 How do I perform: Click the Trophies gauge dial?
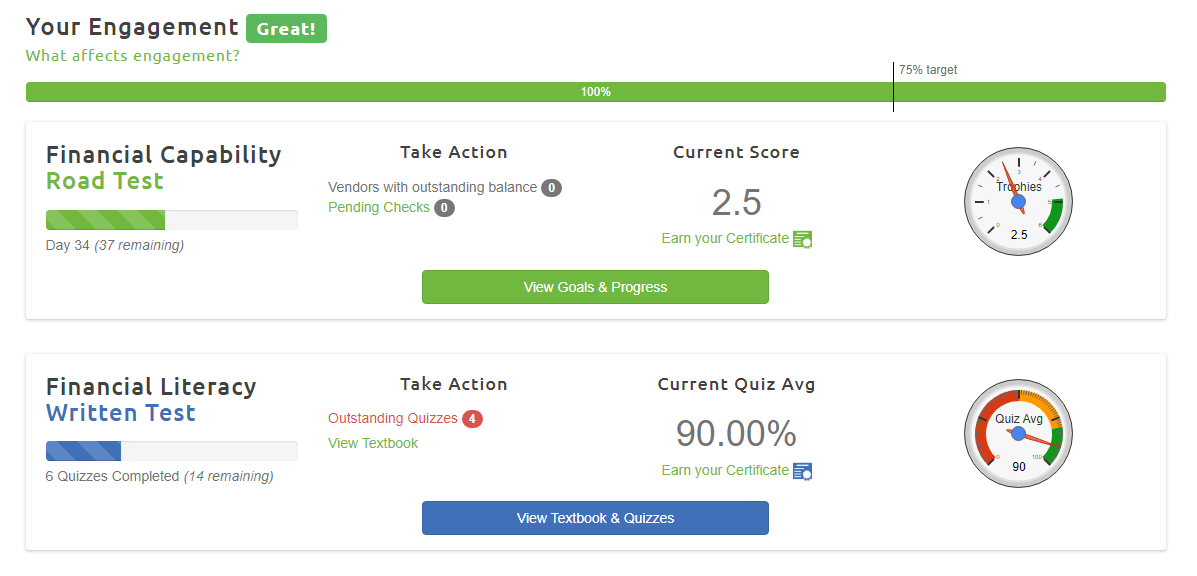tap(1018, 201)
